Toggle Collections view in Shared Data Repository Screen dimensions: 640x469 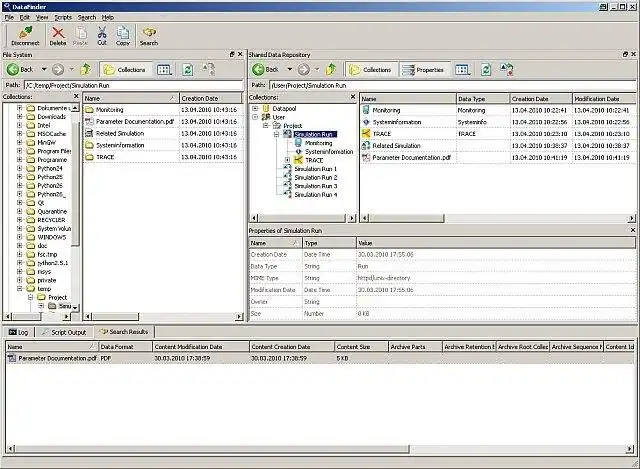[x=371, y=70]
